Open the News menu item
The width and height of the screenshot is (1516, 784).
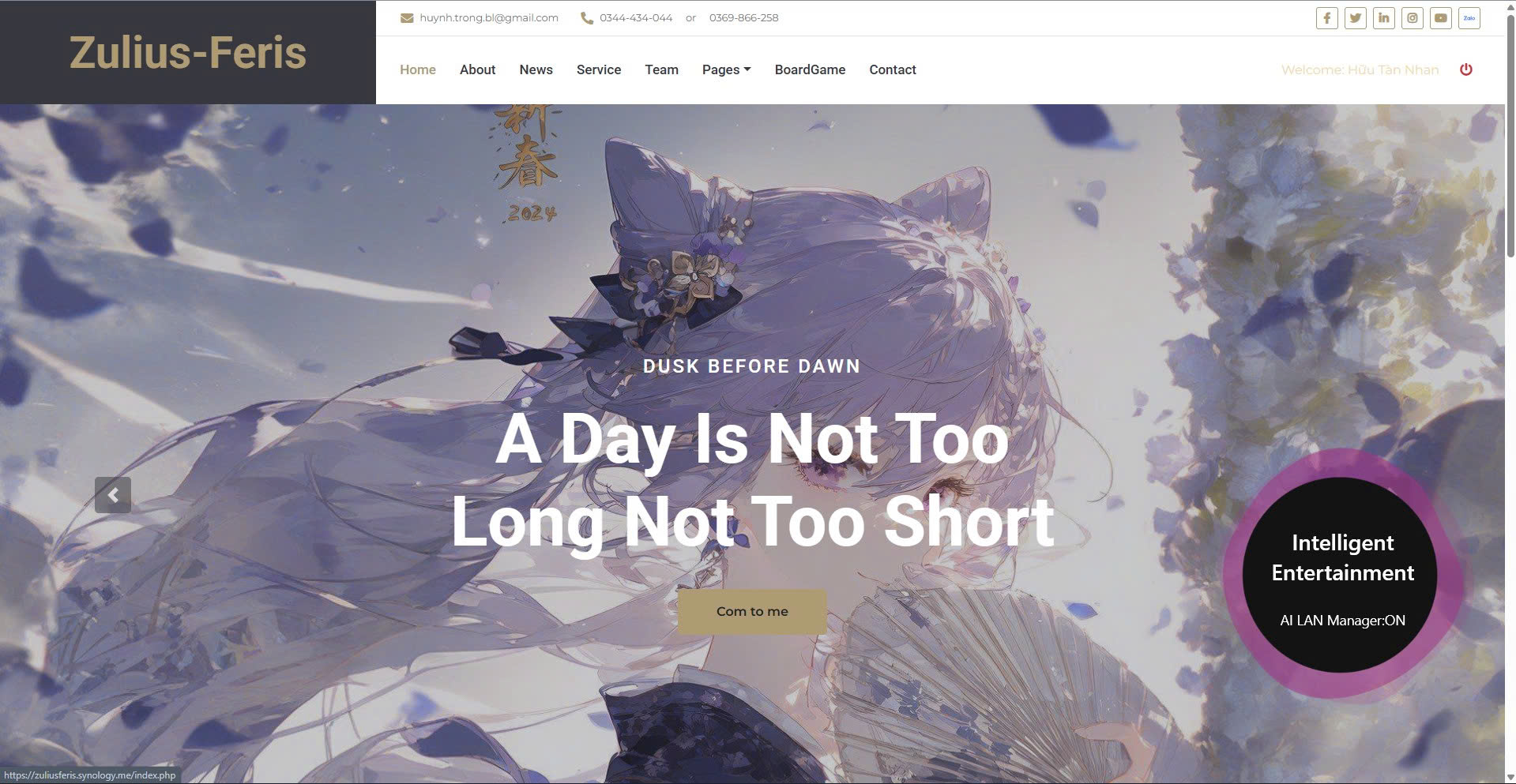[x=536, y=69]
